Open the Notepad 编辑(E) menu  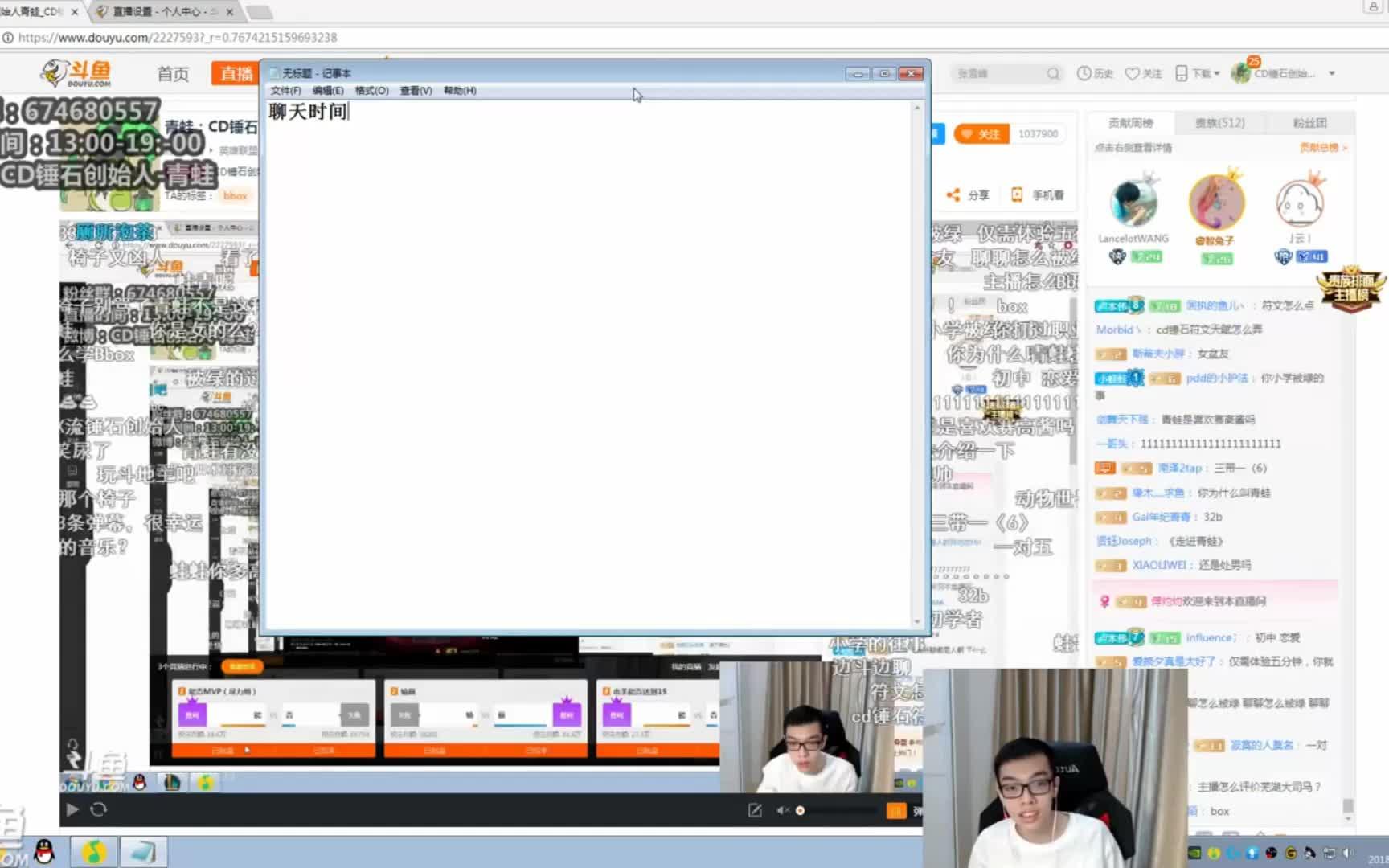pyautogui.click(x=328, y=91)
